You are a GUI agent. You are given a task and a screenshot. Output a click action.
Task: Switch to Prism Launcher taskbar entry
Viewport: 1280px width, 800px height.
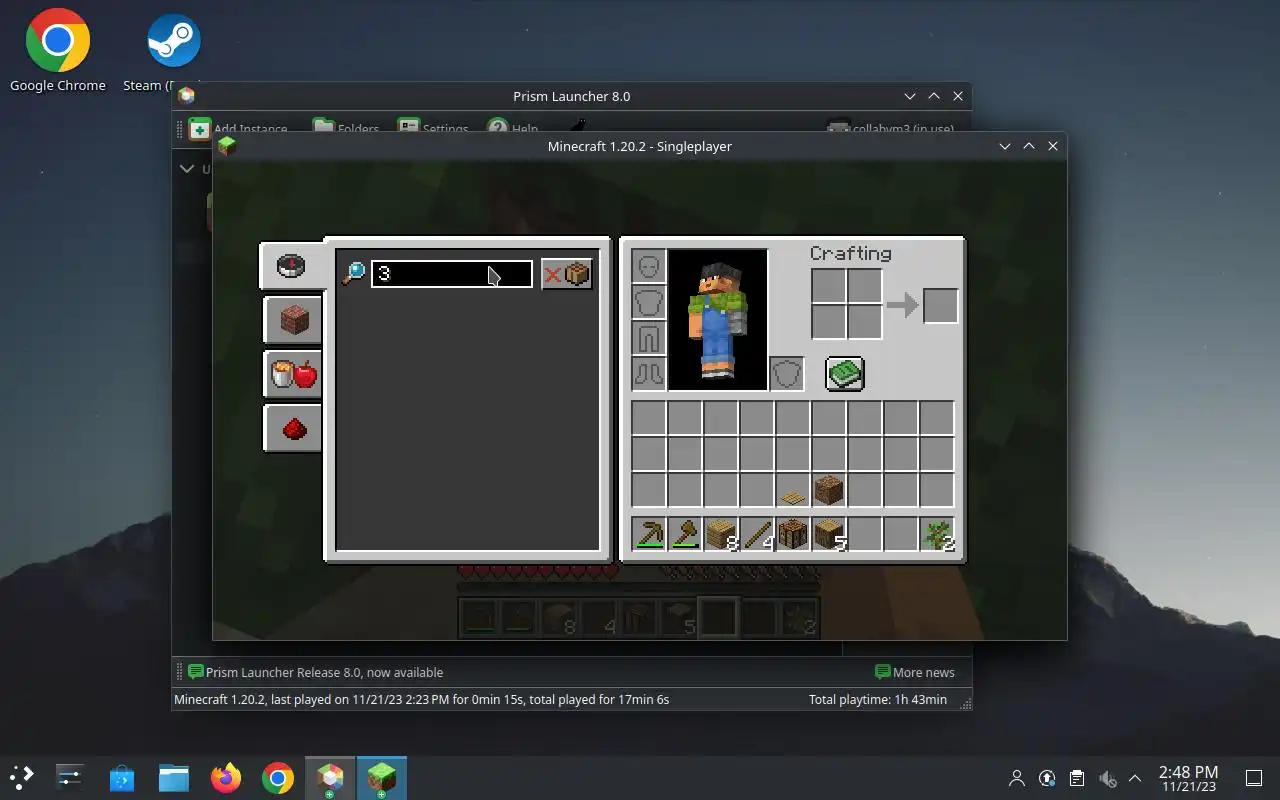pyautogui.click(x=330, y=778)
